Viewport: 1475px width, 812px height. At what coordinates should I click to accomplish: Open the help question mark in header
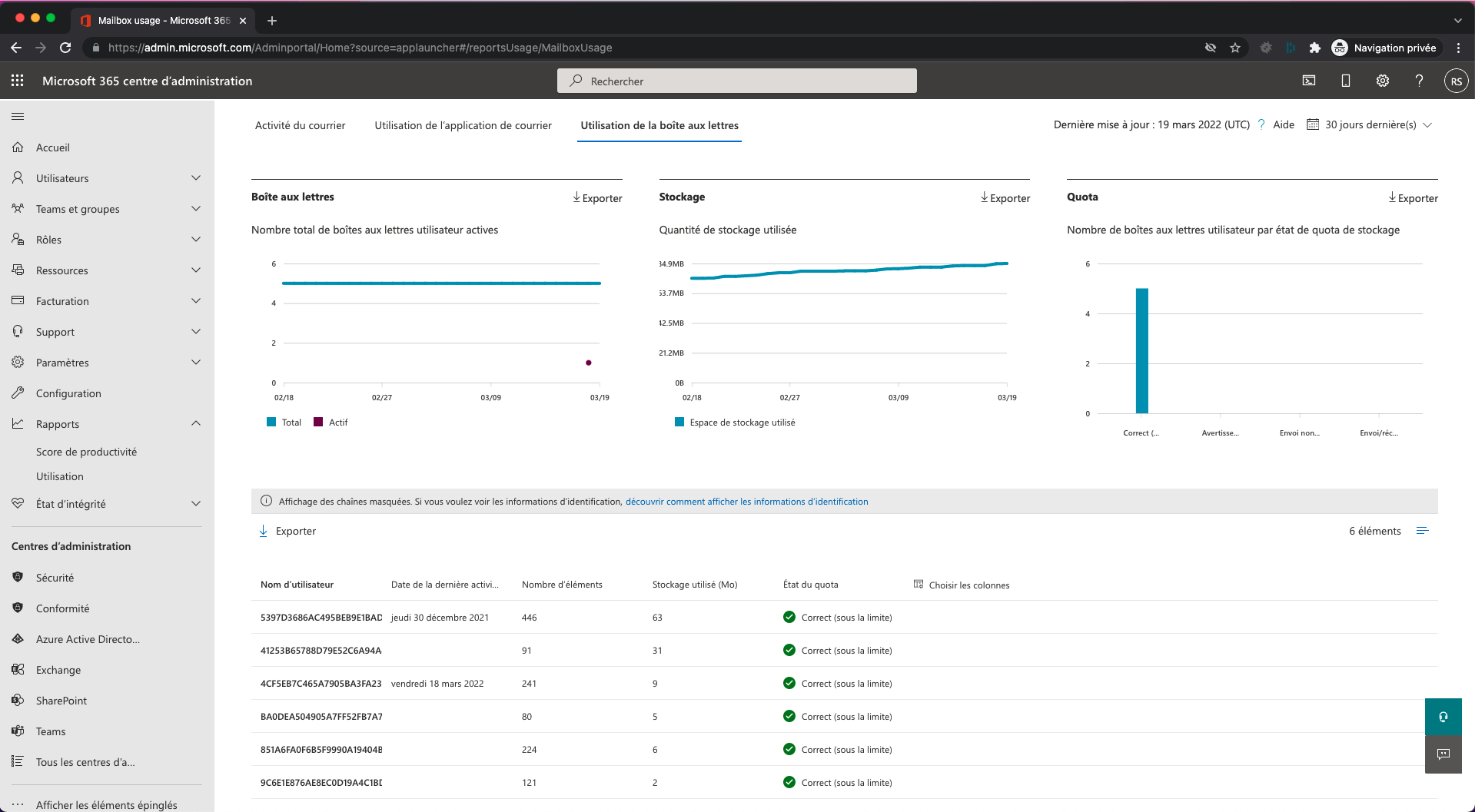(x=1420, y=81)
